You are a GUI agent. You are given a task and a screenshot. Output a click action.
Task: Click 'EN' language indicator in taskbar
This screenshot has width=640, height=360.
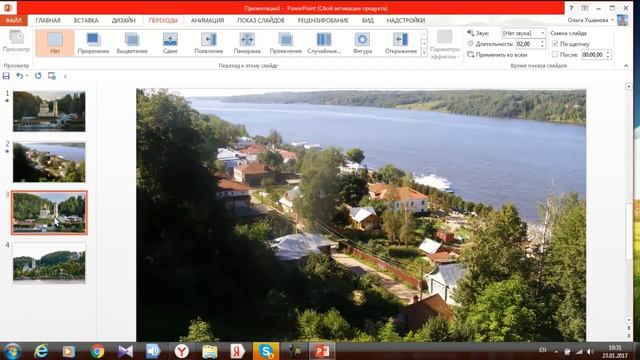point(542,350)
